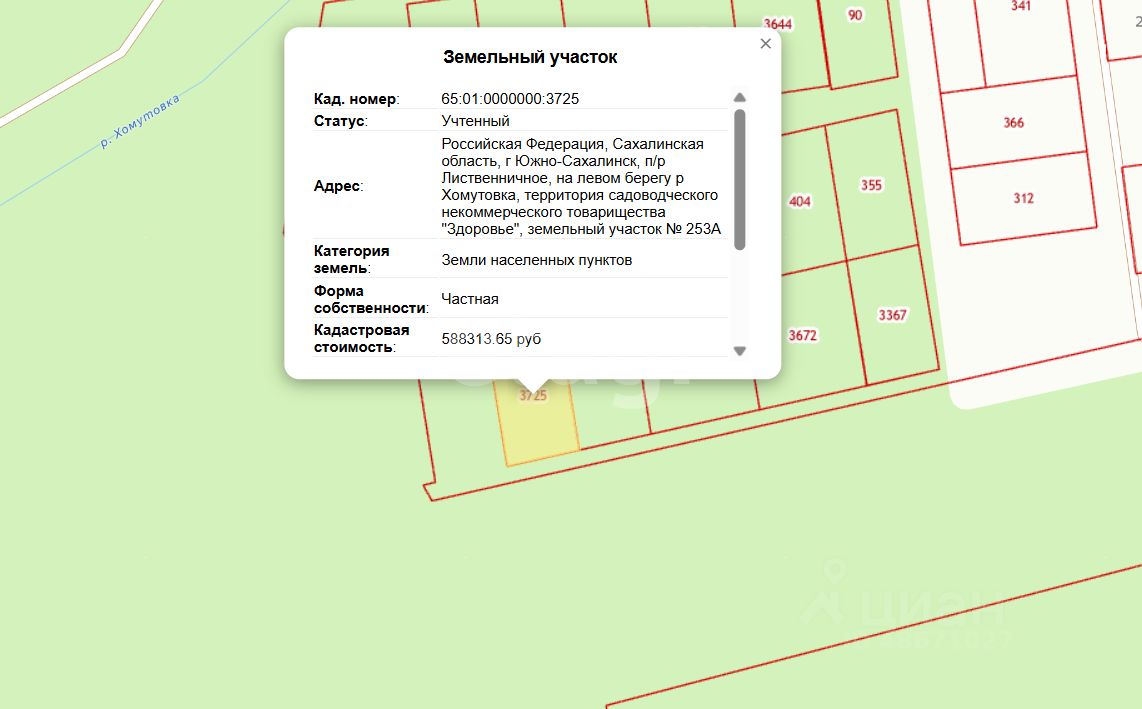
Task: Select parcel 355 on the map
Action: pos(871,184)
